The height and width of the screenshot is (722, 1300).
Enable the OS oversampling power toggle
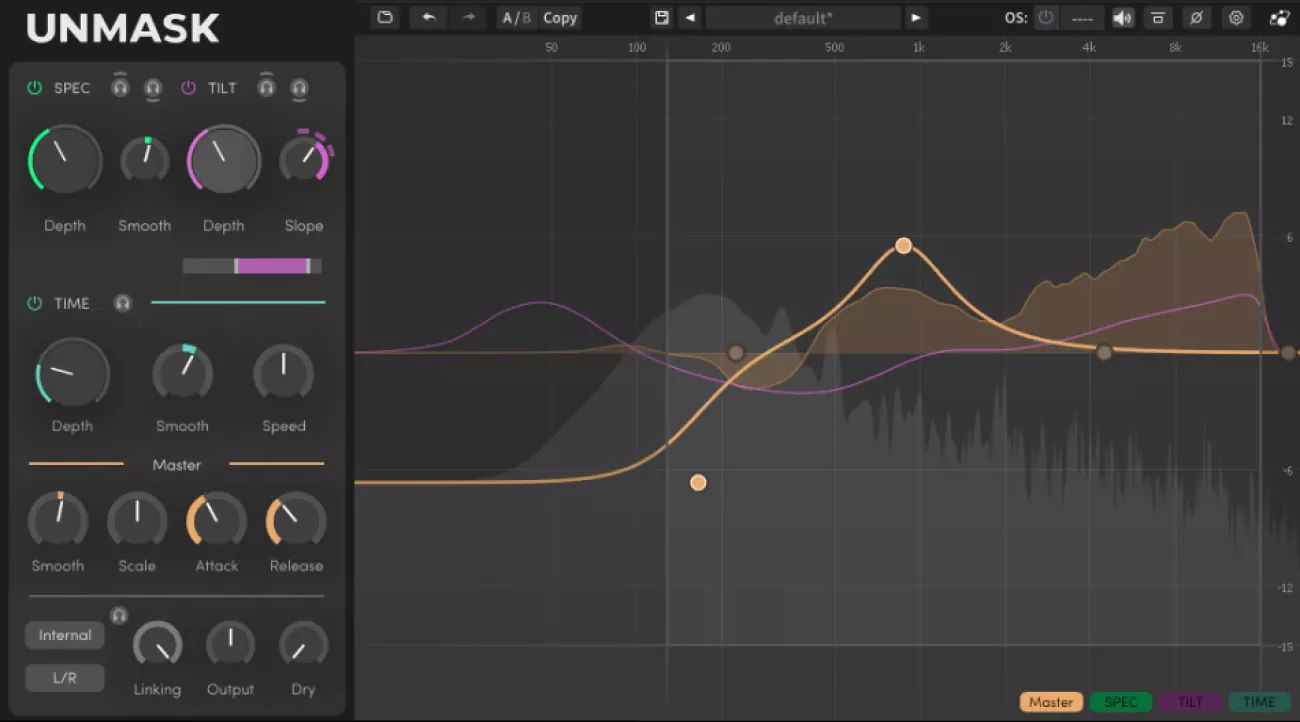(x=1045, y=17)
